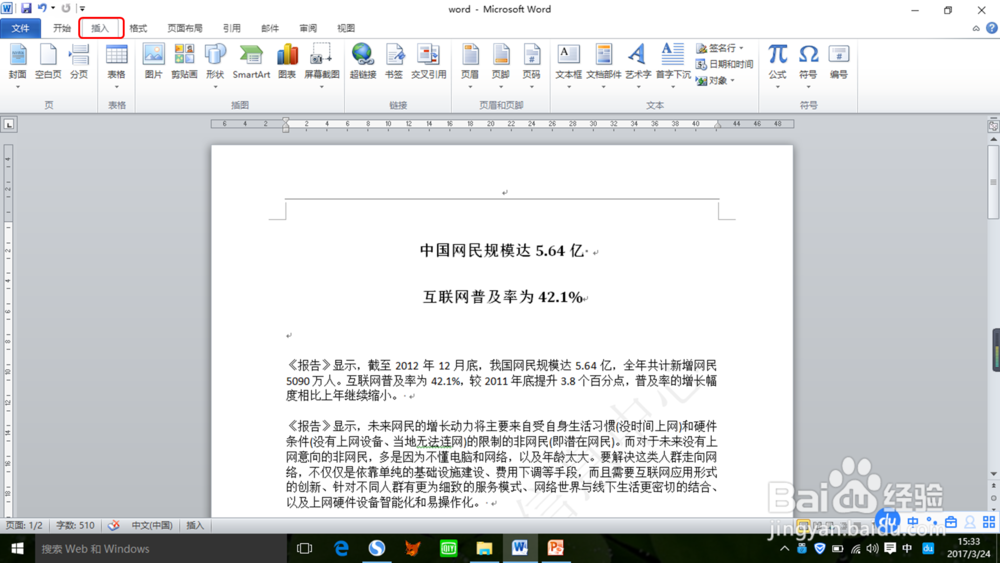The image size is (1000, 563).
Task: Undo the last action
Action: point(42,8)
